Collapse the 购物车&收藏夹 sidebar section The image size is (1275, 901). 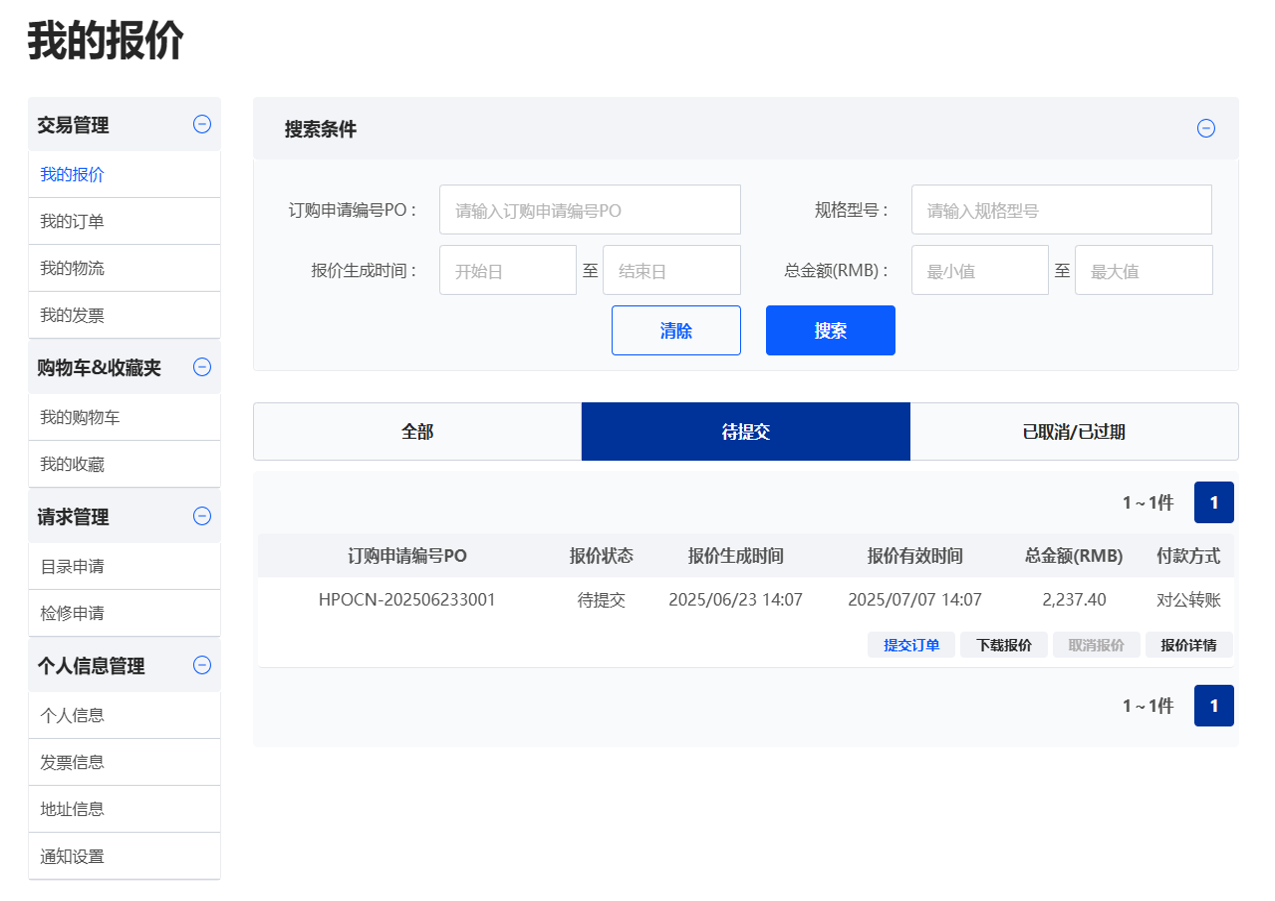pyautogui.click(x=202, y=367)
